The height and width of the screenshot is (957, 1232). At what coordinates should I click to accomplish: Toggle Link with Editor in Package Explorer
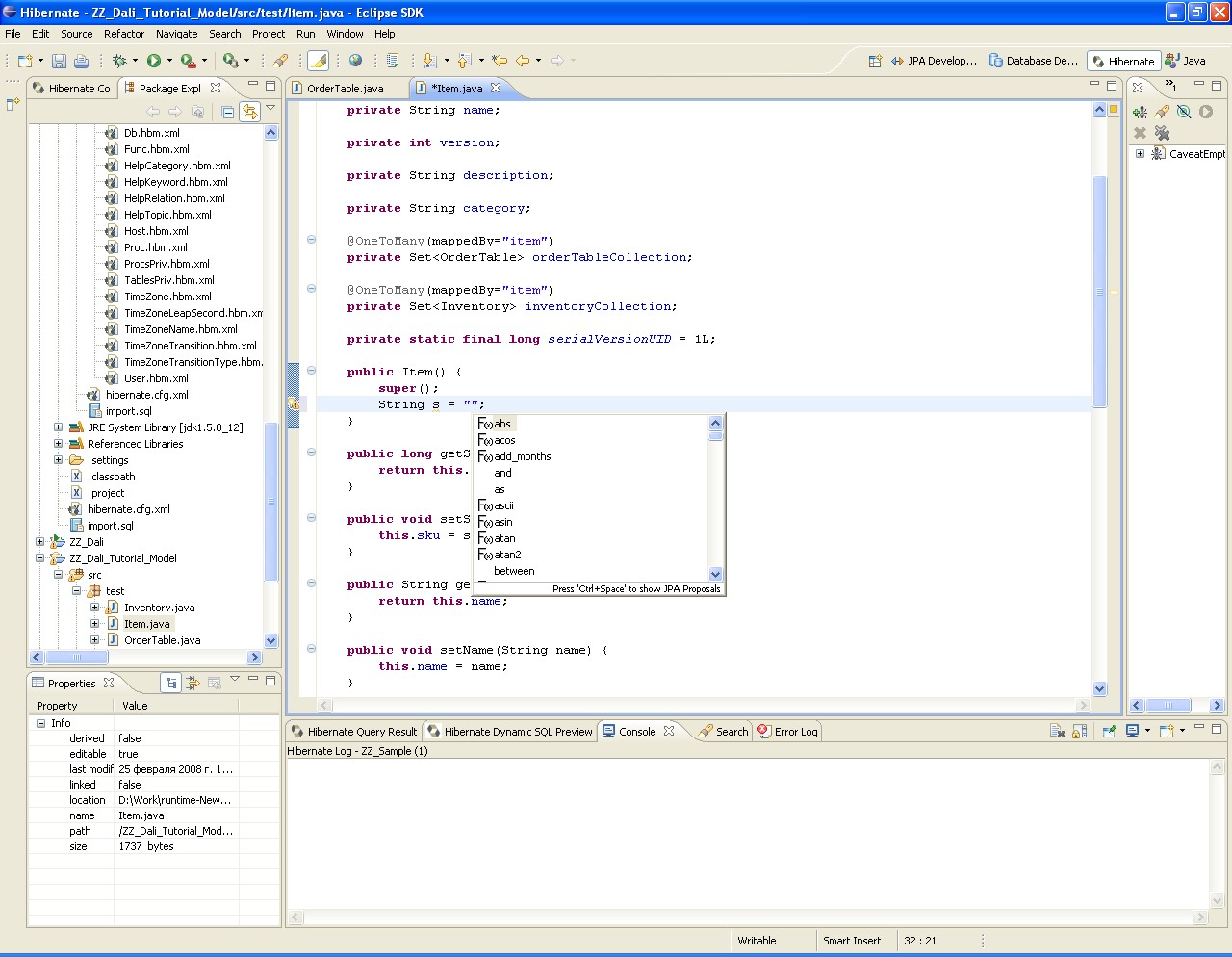click(x=250, y=112)
